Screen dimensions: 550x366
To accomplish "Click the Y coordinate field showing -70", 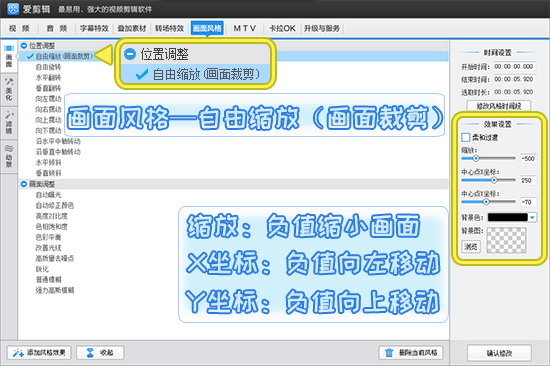I will point(528,202).
